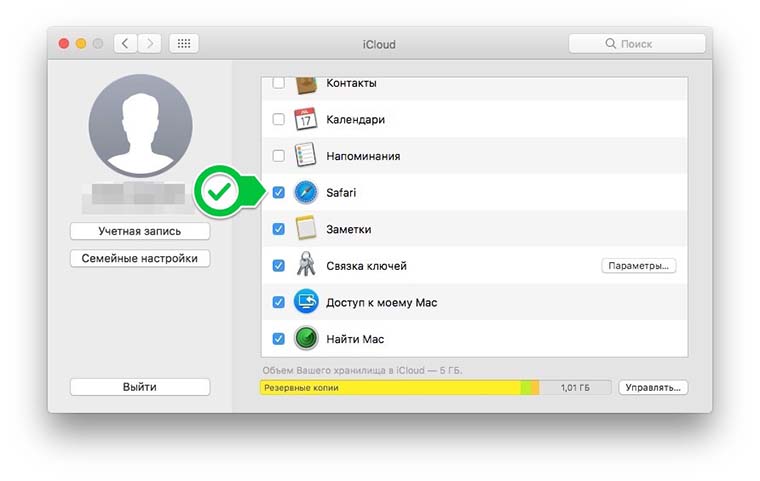Close the iCloud window with red button

pos(63,44)
